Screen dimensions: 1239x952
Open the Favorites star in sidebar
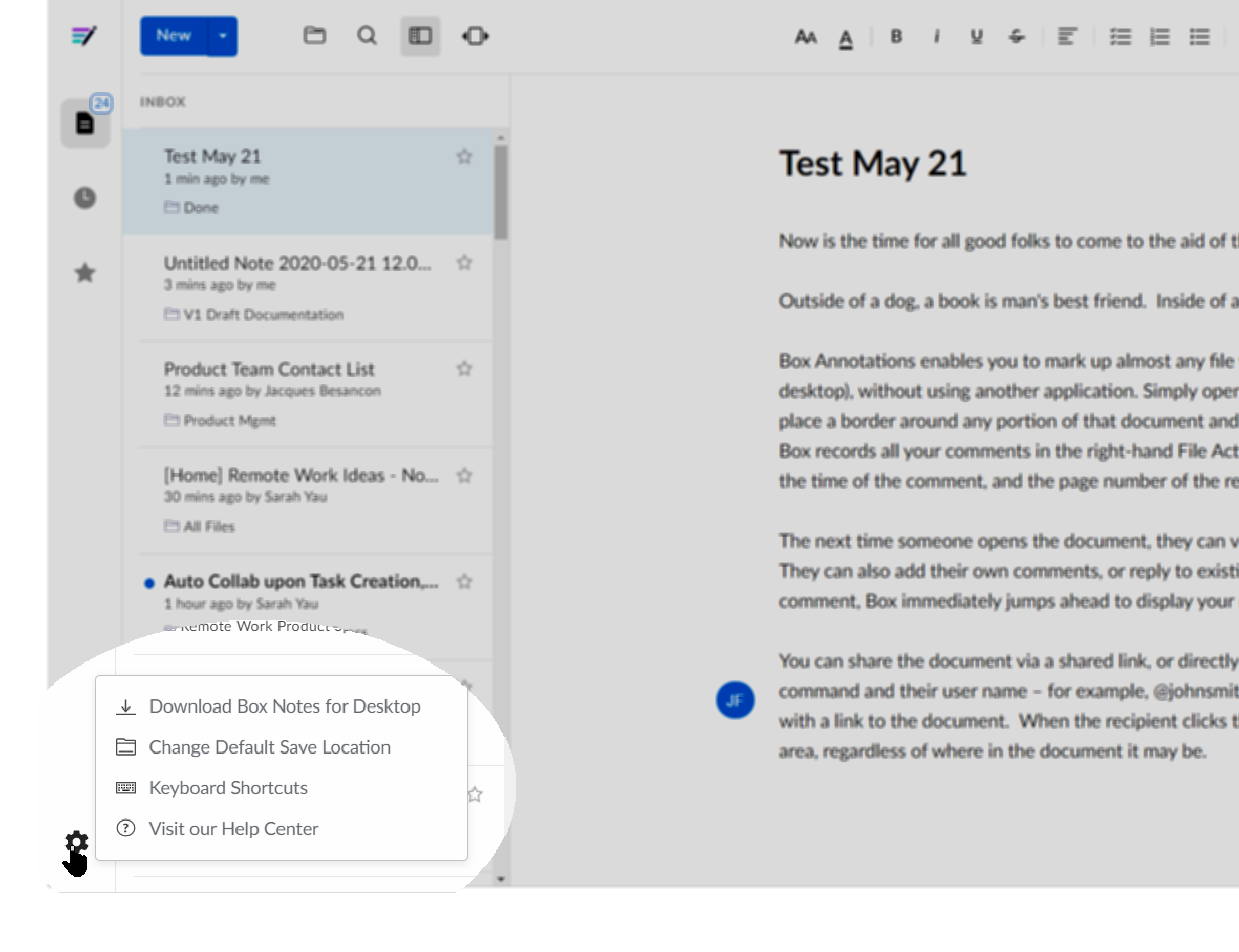coord(85,272)
